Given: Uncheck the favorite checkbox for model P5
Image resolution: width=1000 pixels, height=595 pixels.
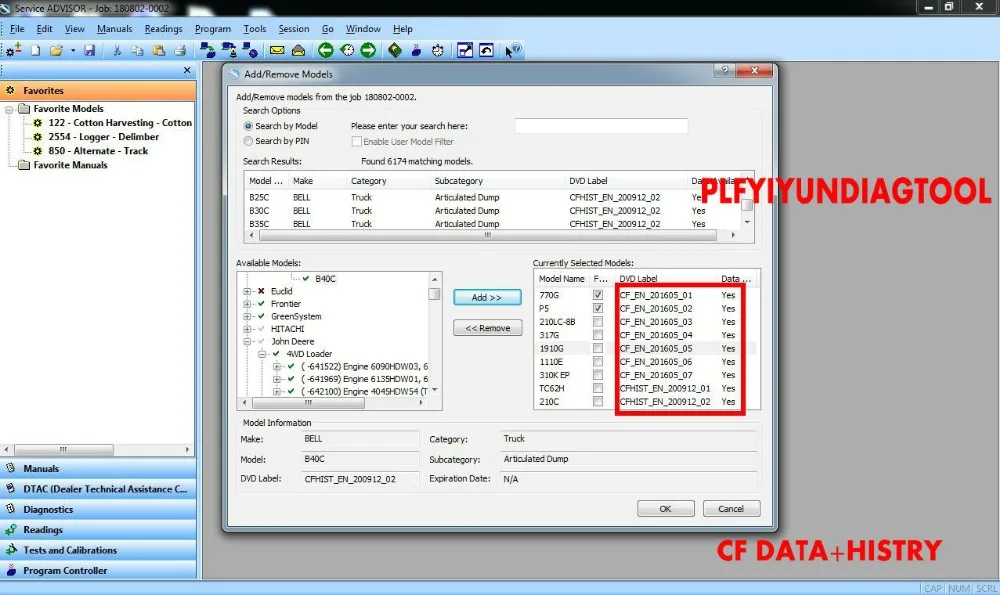Looking at the screenshot, I should [x=598, y=308].
